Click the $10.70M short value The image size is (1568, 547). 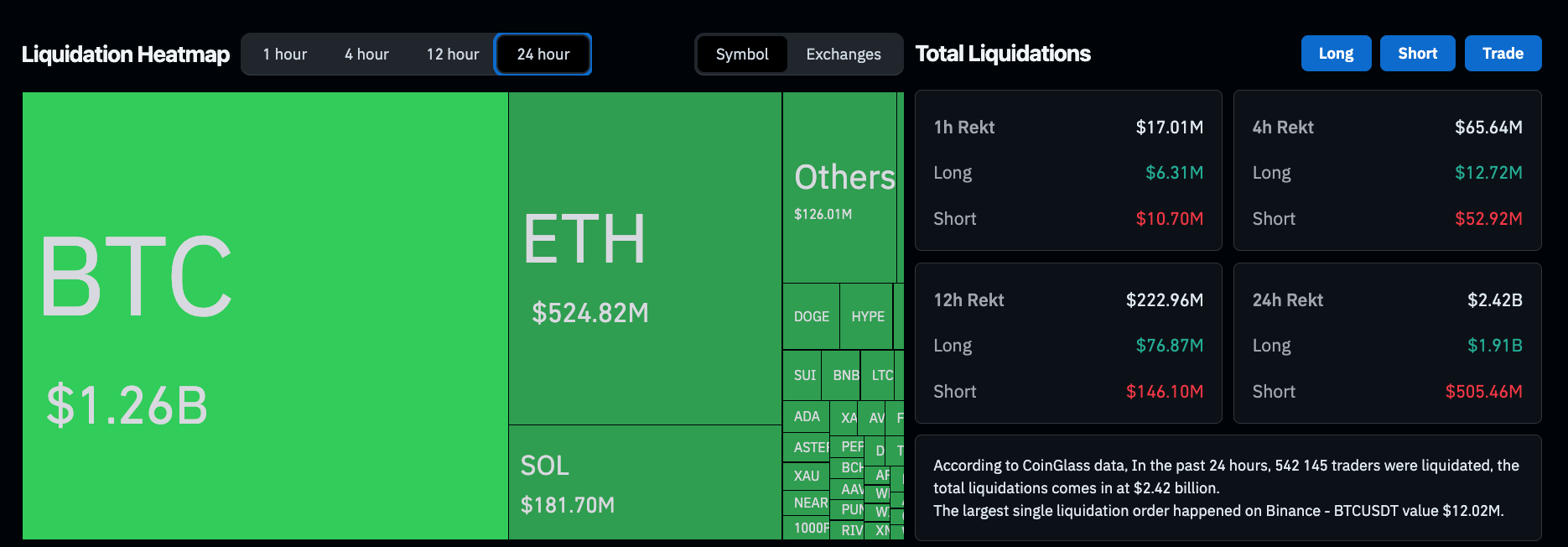[1169, 219]
